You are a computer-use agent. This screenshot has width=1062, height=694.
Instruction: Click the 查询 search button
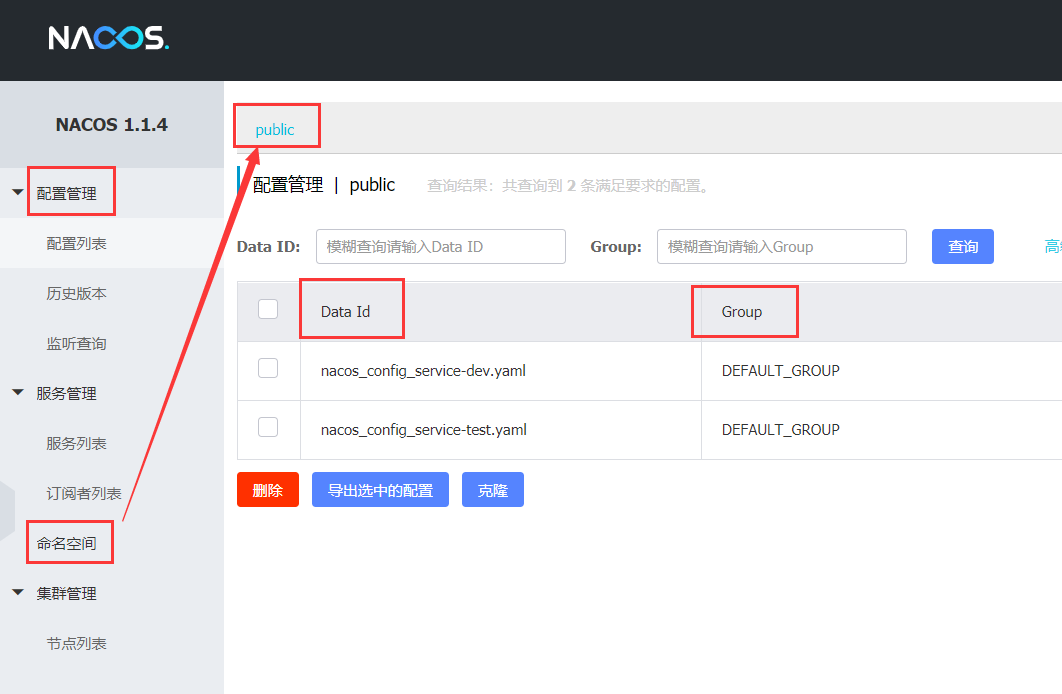(x=962, y=246)
